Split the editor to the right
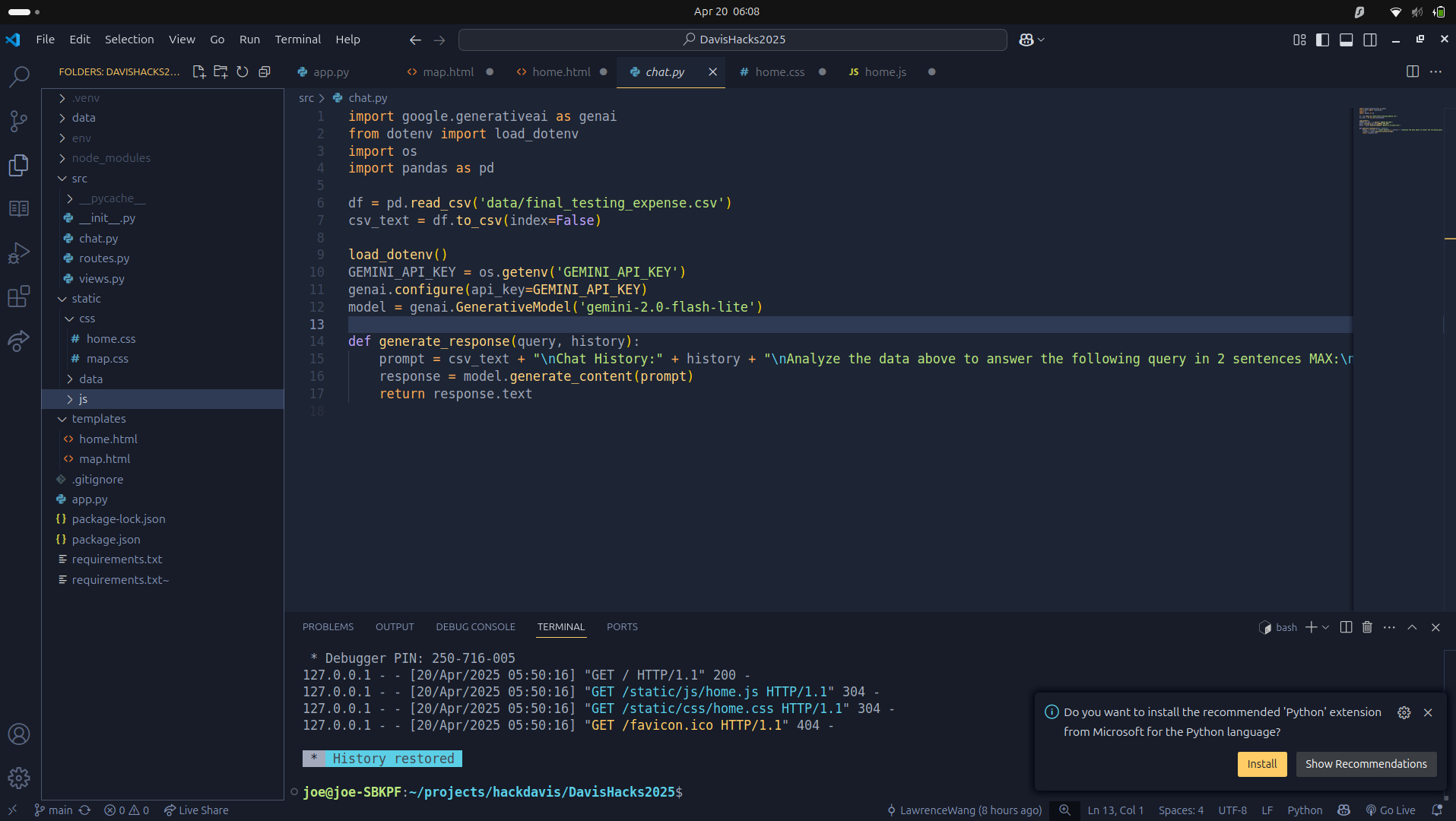 coord(1413,71)
